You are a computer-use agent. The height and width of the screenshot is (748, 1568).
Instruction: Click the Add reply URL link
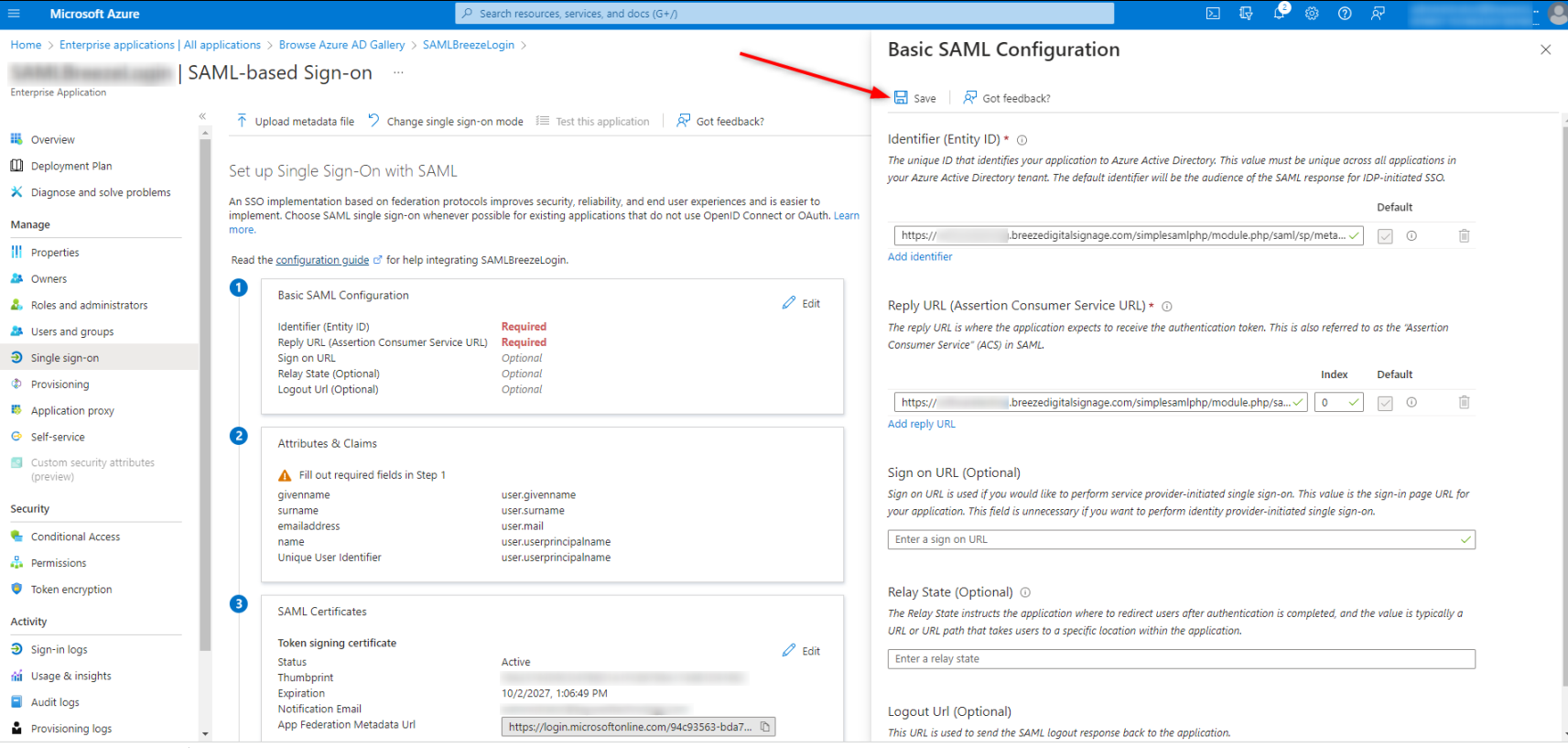[x=921, y=425]
